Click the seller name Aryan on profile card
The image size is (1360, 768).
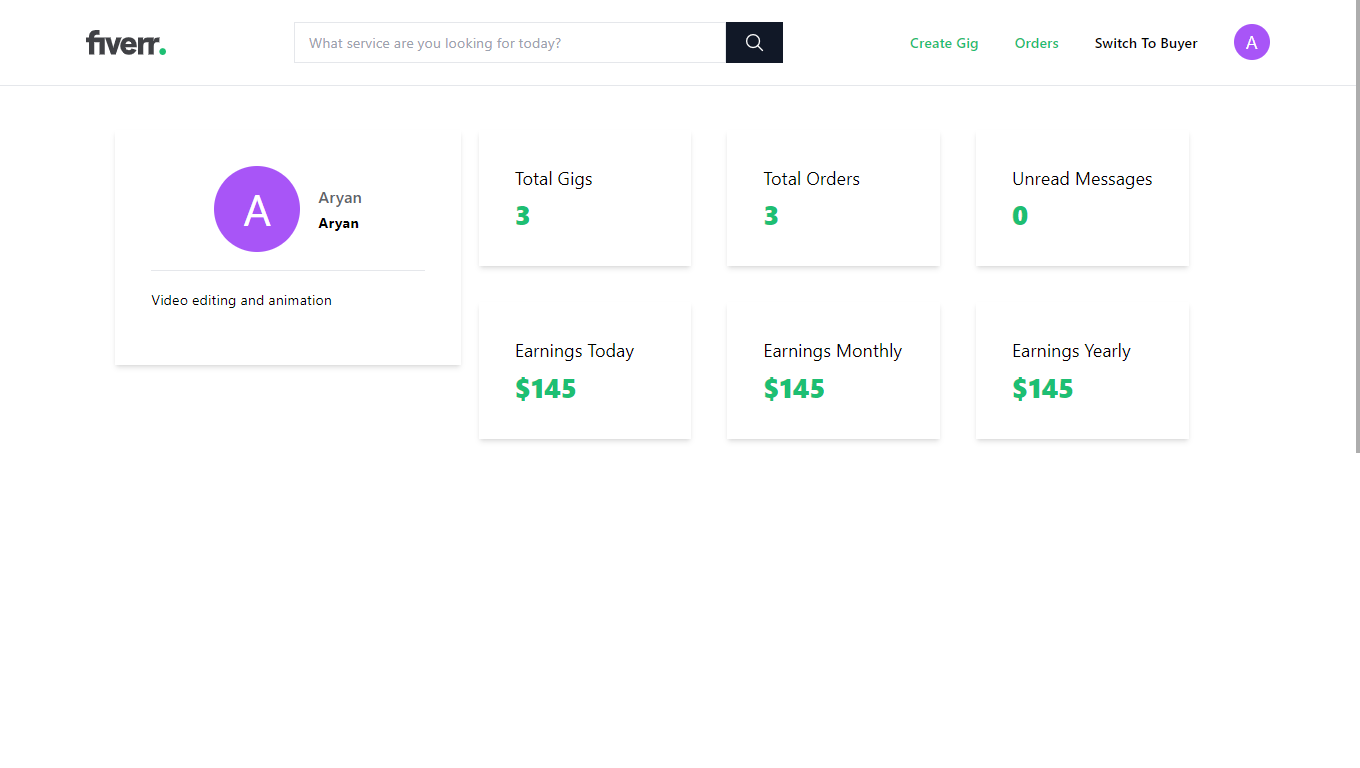coord(338,223)
